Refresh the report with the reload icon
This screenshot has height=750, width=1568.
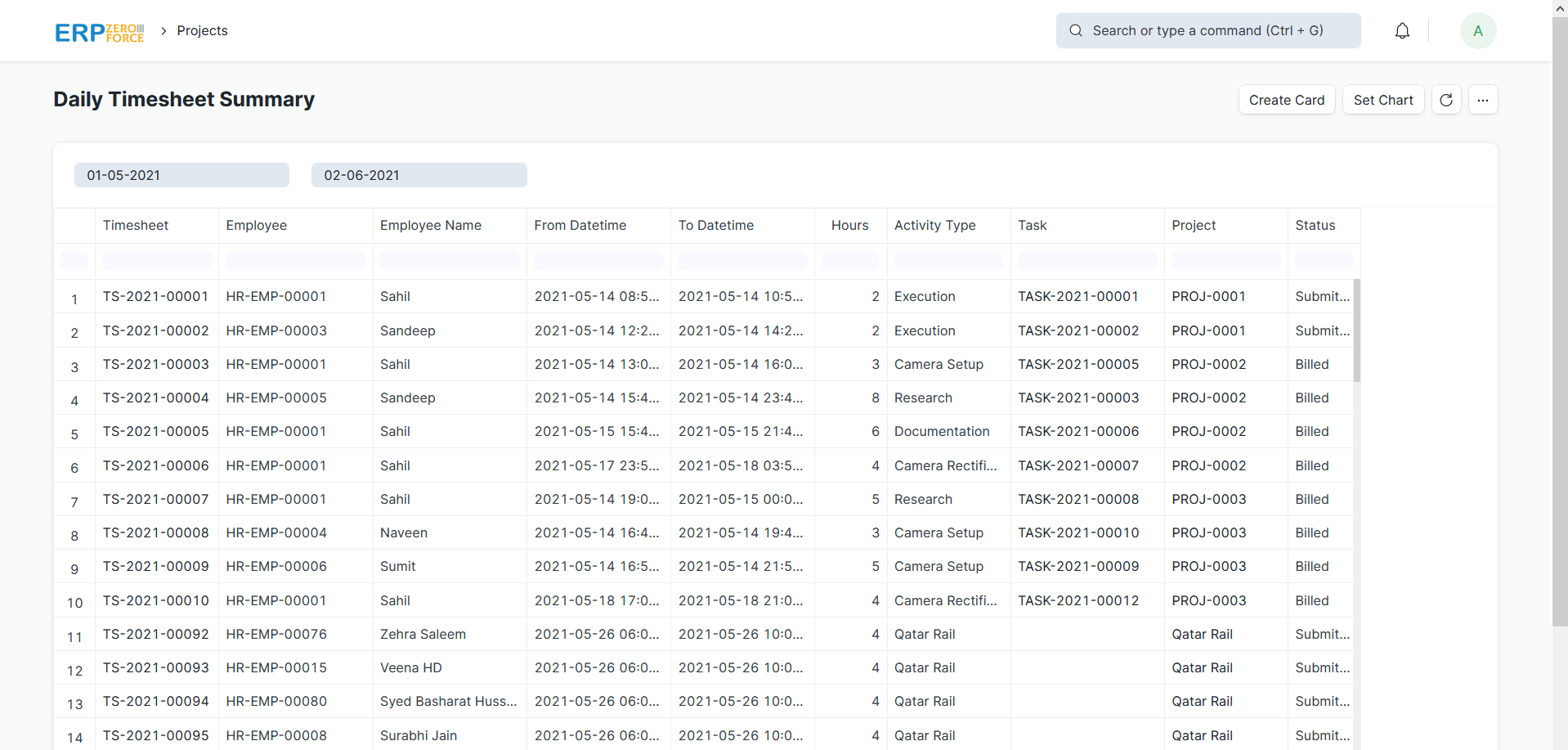tap(1446, 100)
